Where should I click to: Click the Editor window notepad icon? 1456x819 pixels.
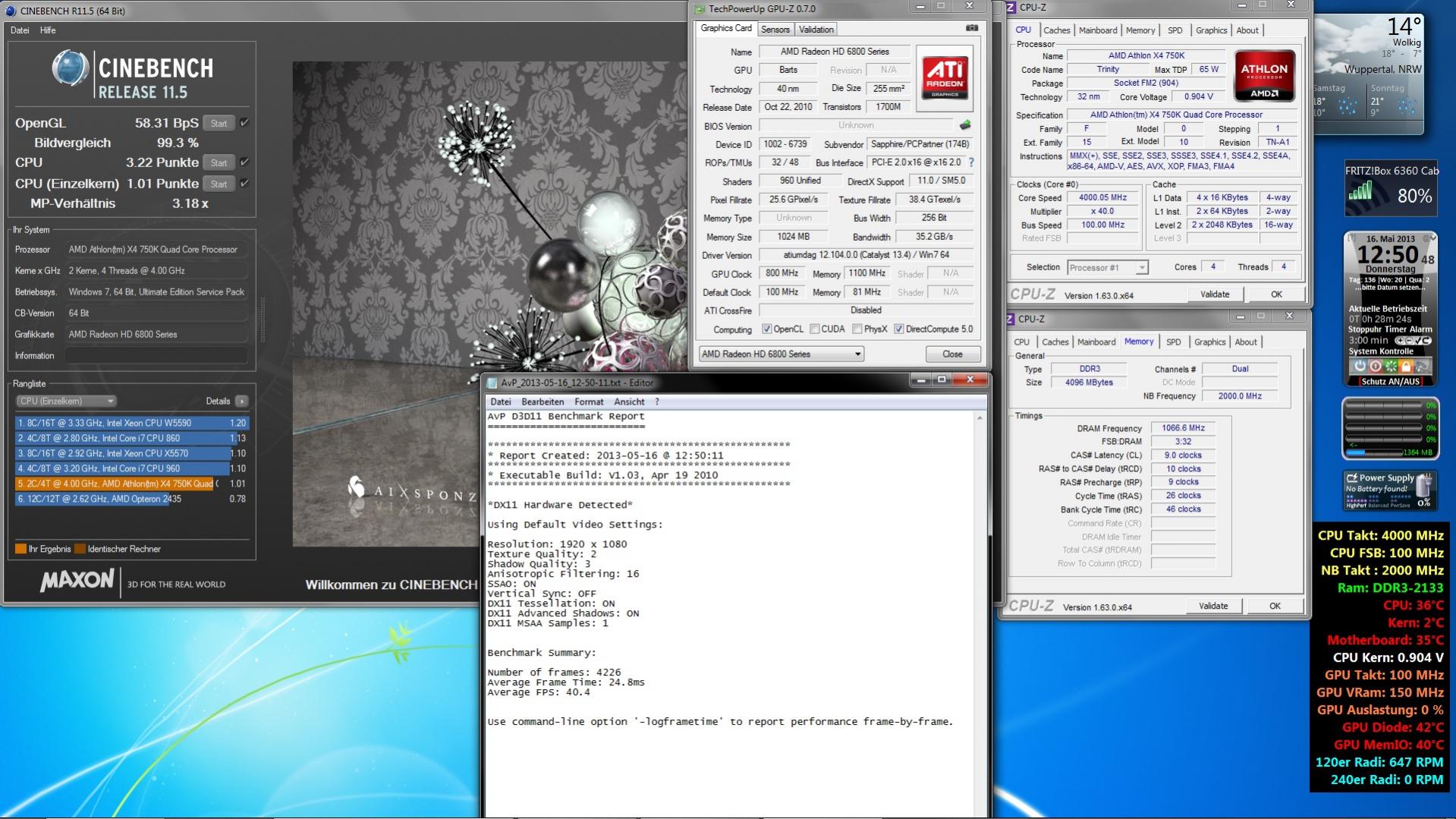(492, 383)
